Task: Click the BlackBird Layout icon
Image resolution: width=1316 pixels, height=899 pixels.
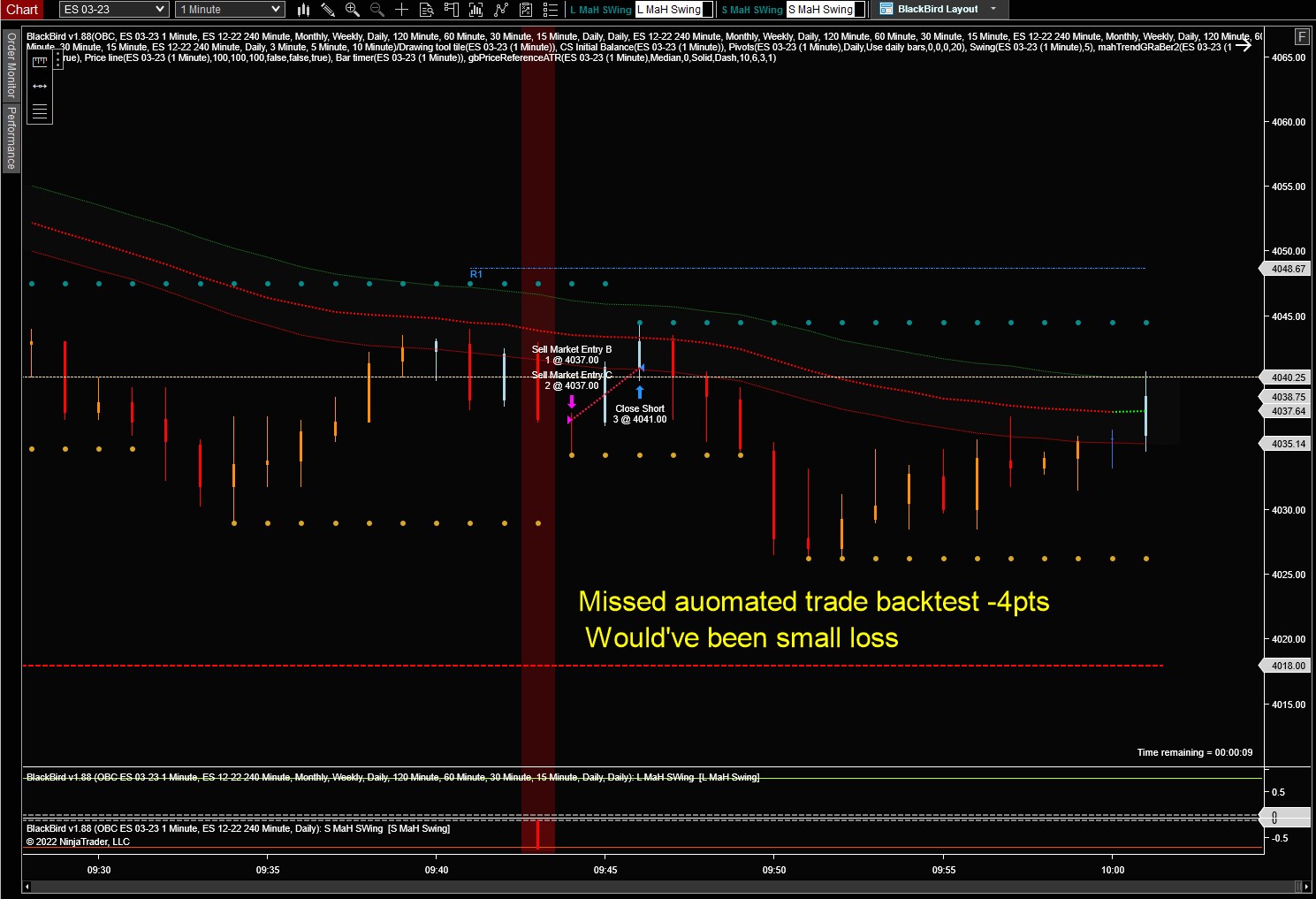Action: (x=886, y=10)
